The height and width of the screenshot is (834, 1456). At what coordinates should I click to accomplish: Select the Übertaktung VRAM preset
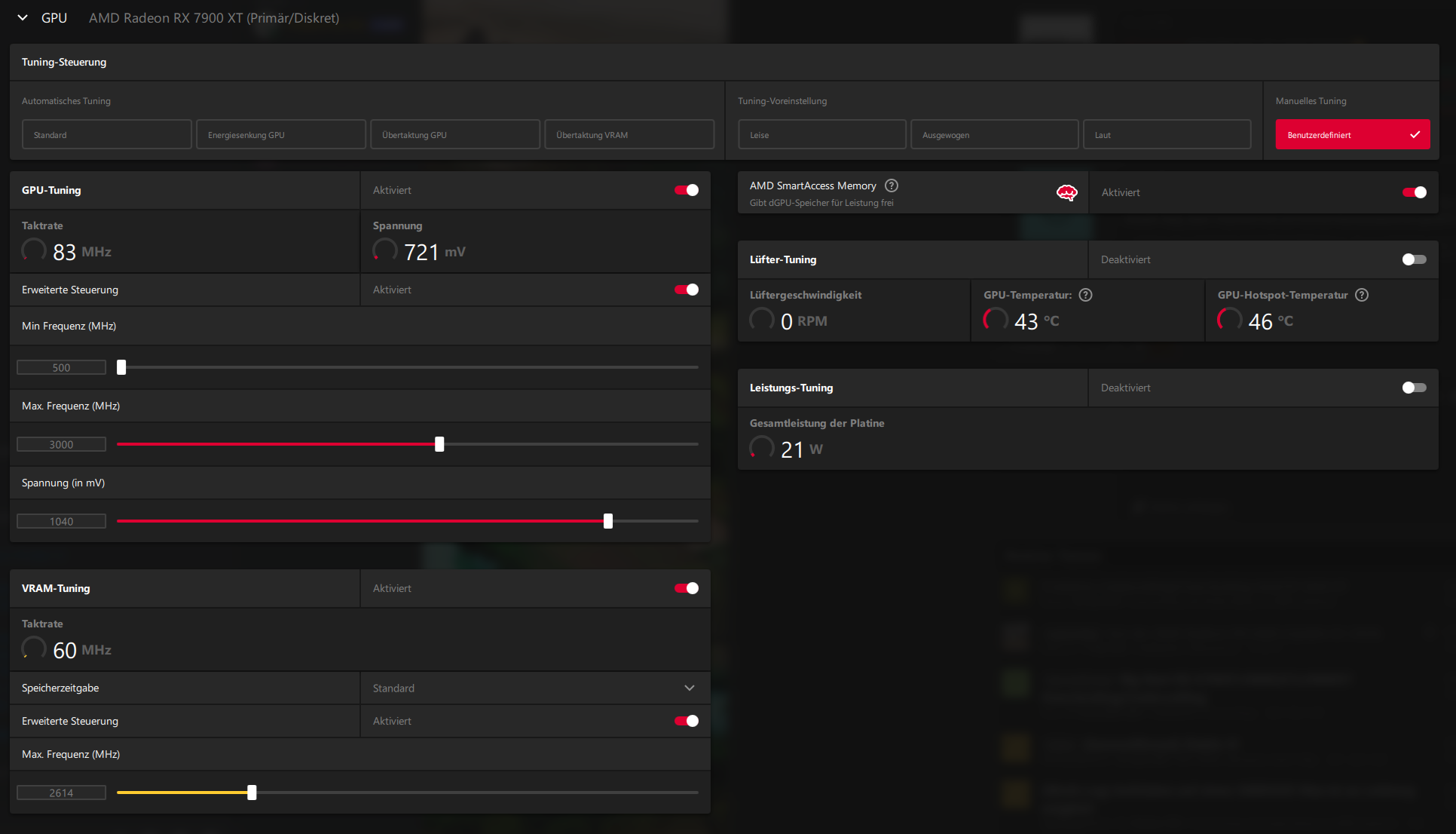(629, 135)
